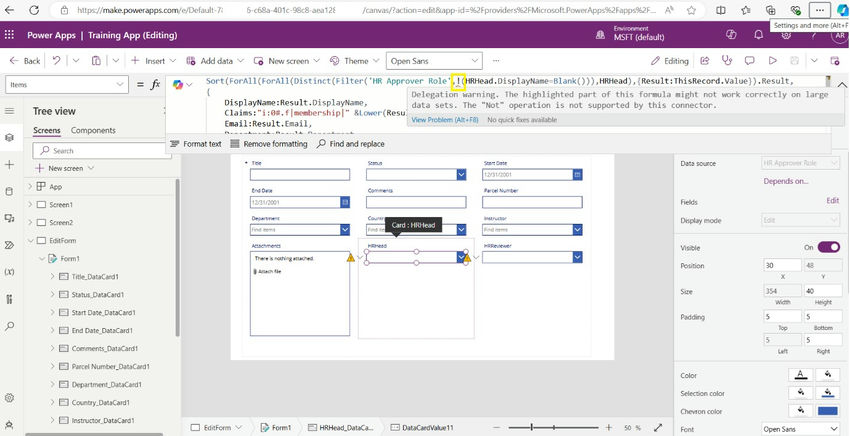Image resolution: width=850 pixels, height=436 pixels.
Task: Click DataCardValue11 breadcrumb
Action: (422, 427)
